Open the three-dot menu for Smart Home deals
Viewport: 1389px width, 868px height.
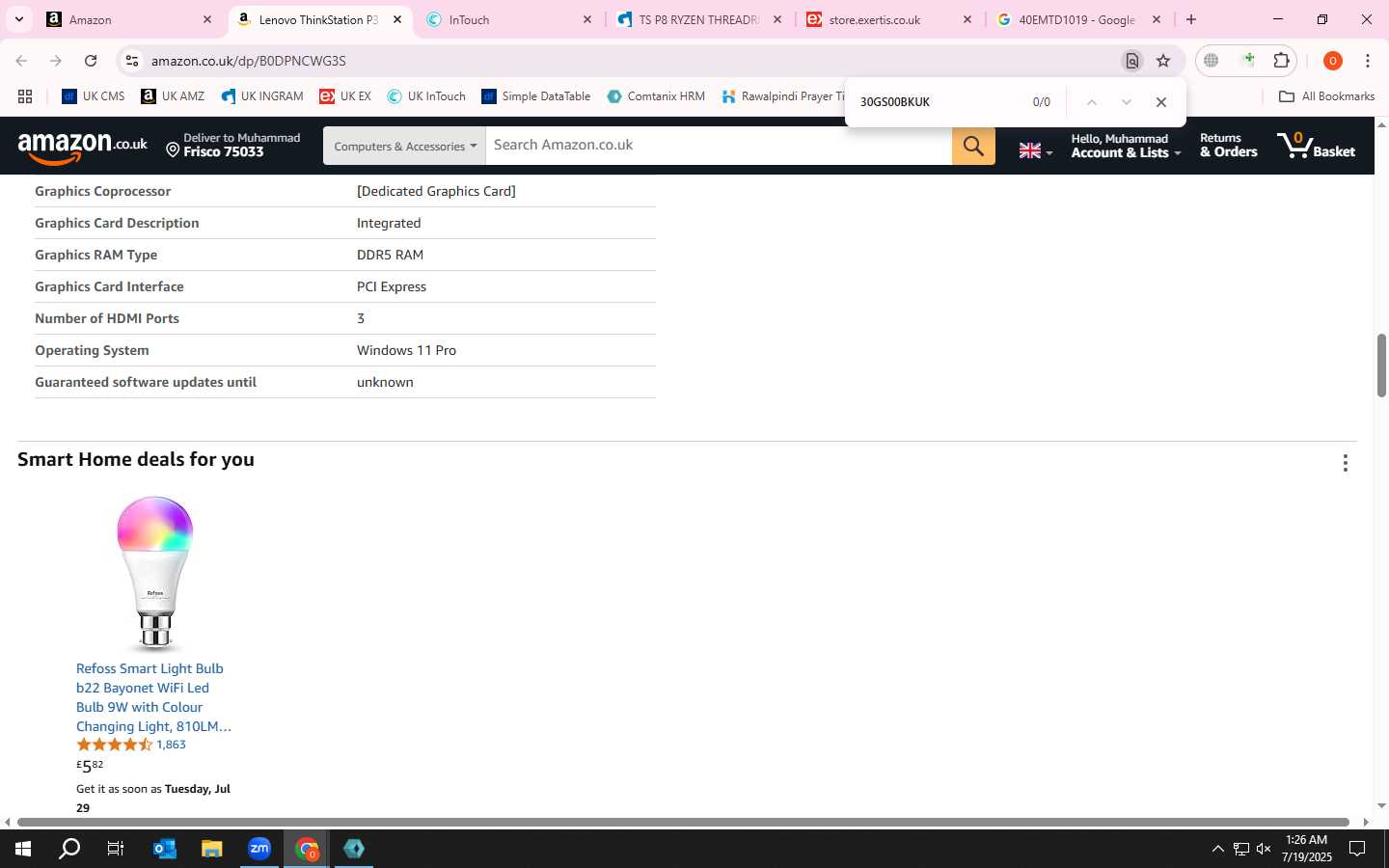pyautogui.click(x=1345, y=464)
